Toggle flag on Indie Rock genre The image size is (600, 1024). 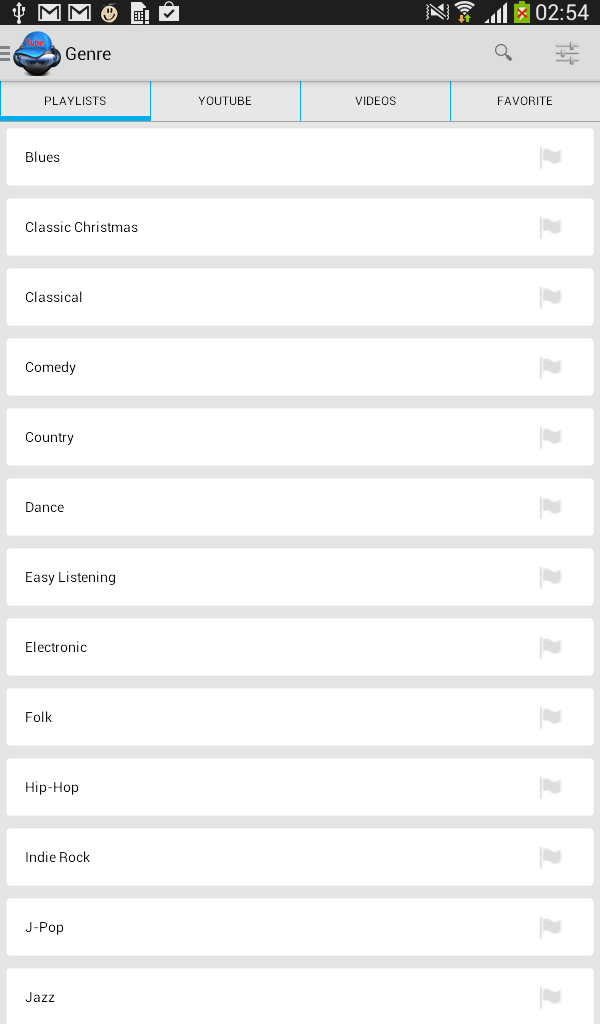pos(550,857)
